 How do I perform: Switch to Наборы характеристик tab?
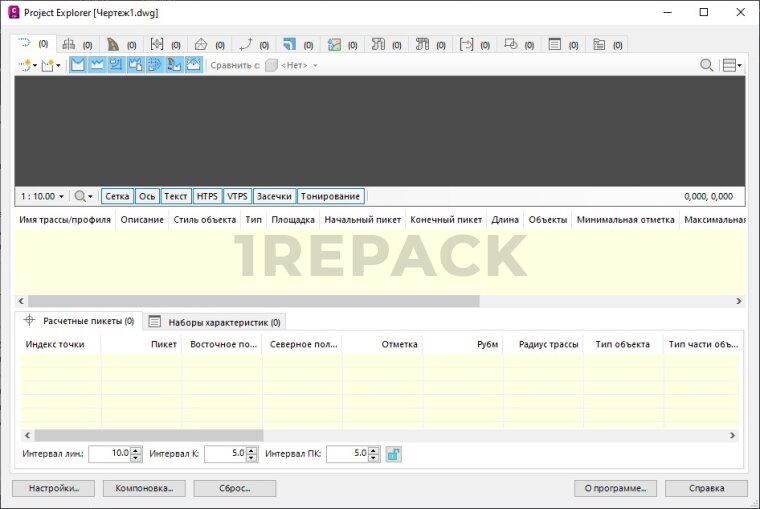[216, 321]
